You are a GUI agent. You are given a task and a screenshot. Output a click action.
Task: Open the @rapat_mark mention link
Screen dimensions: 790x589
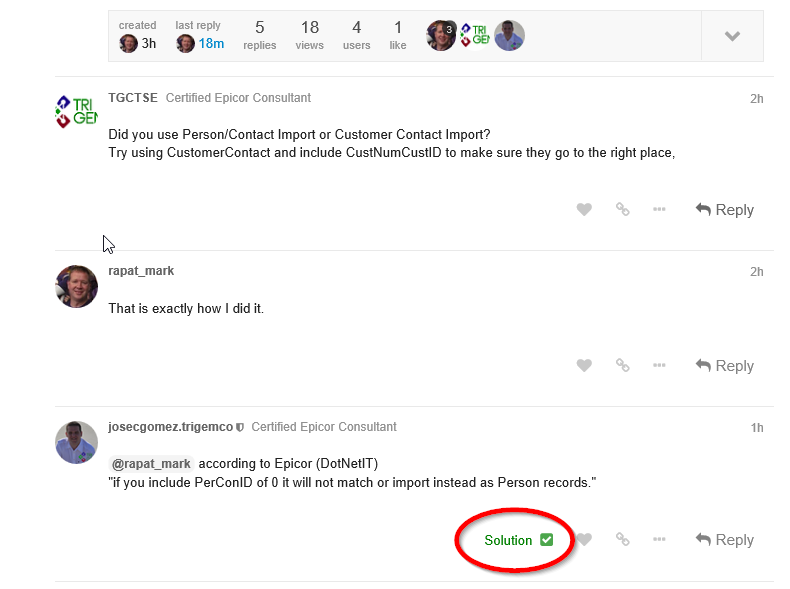coord(151,464)
